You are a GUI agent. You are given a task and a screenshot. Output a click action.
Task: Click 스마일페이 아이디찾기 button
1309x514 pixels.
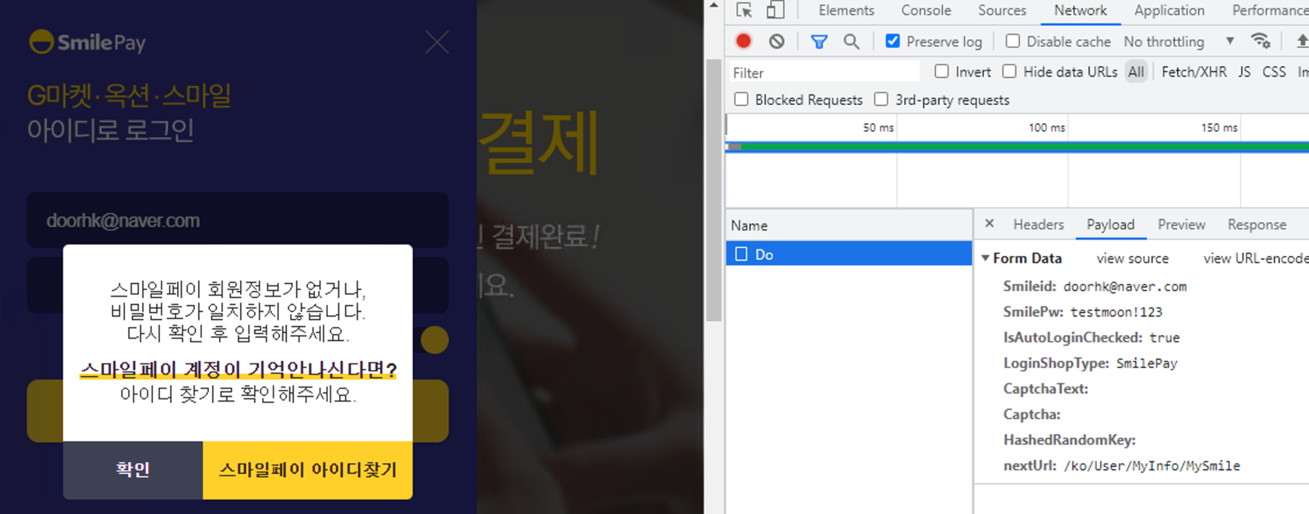pos(307,469)
